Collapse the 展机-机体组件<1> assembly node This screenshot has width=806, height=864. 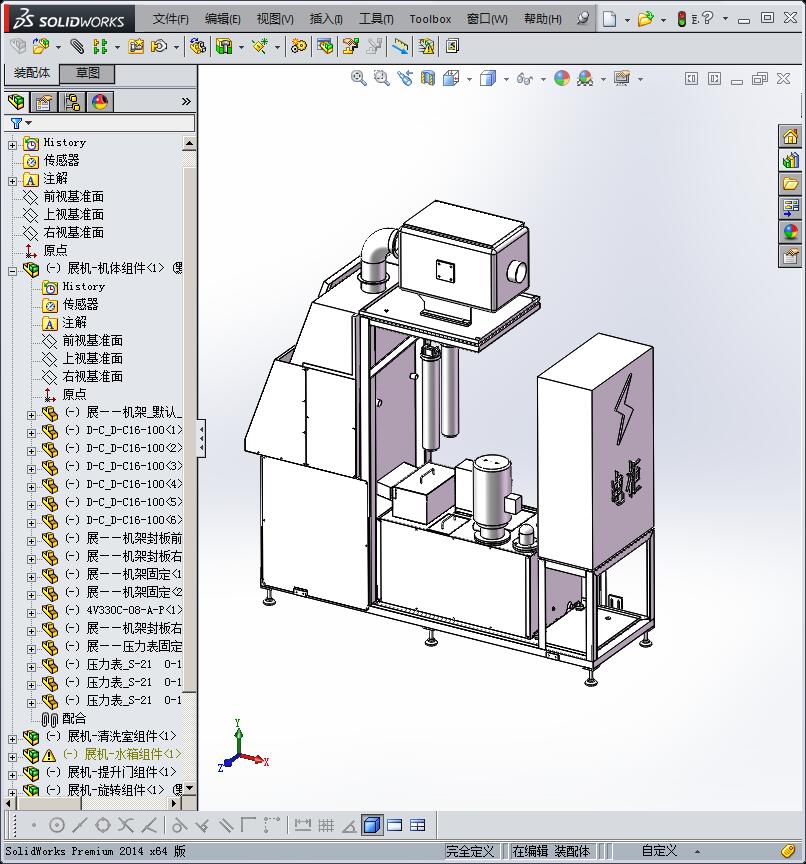pyautogui.click(x=13, y=271)
